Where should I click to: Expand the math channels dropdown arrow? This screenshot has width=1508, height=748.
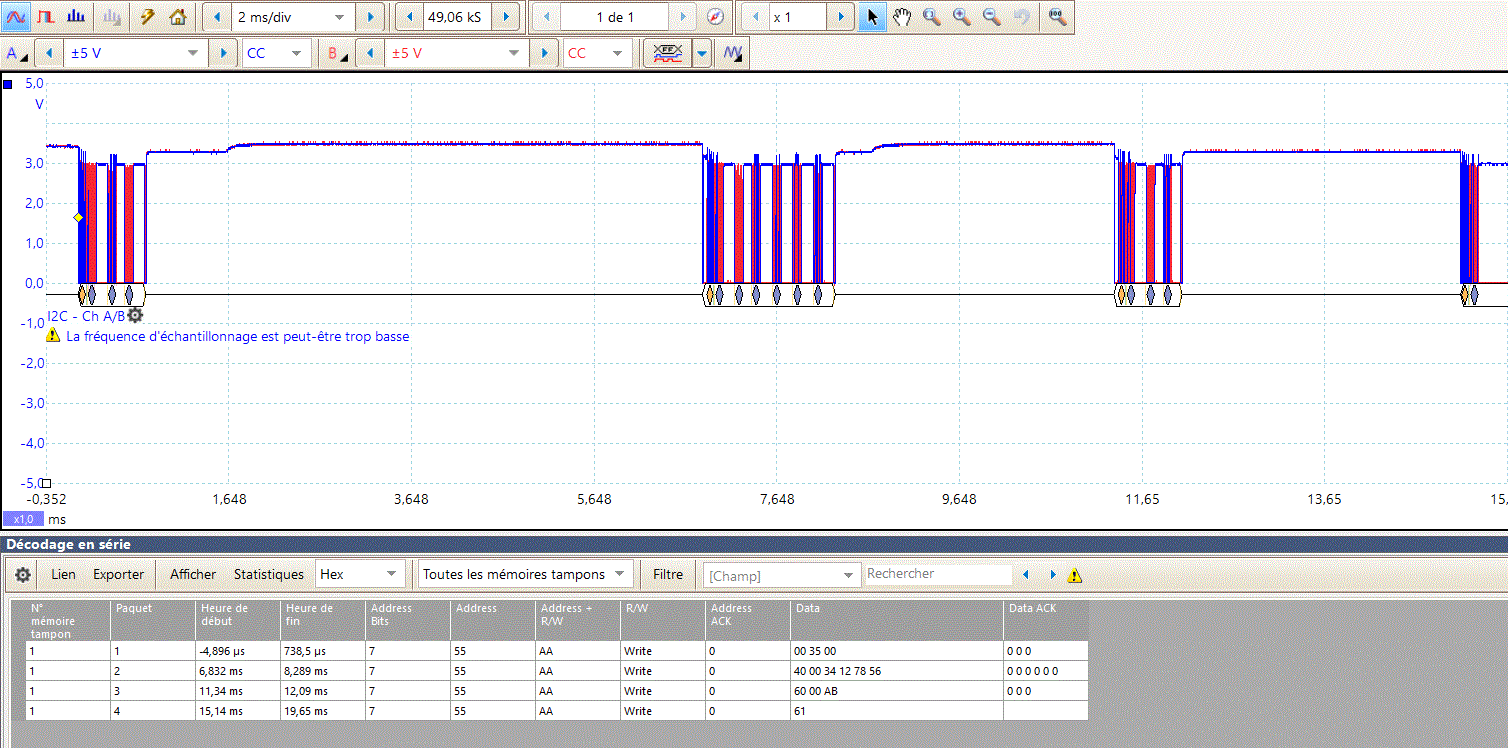point(702,53)
